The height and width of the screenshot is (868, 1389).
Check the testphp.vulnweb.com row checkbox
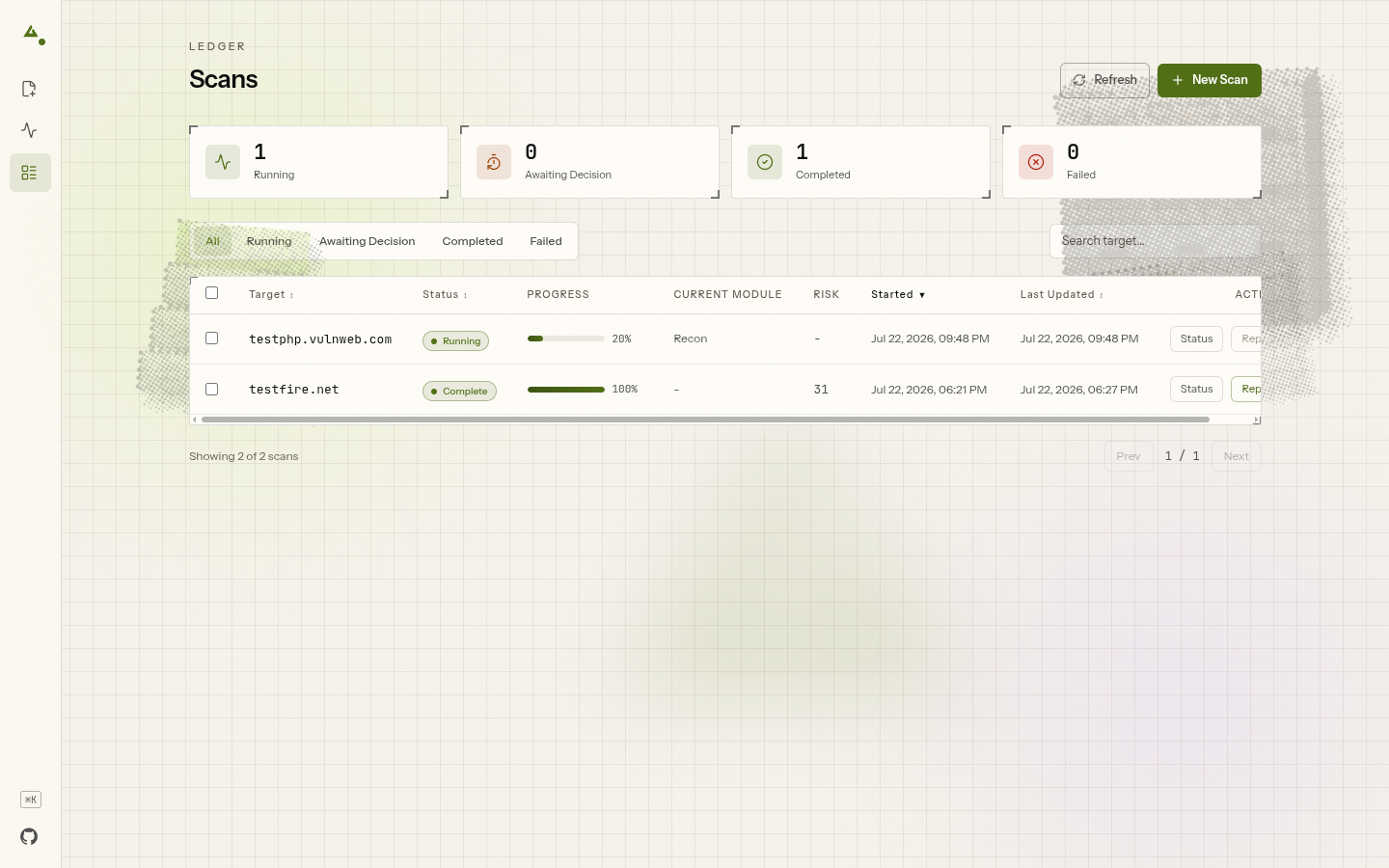pyautogui.click(x=212, y=339)
